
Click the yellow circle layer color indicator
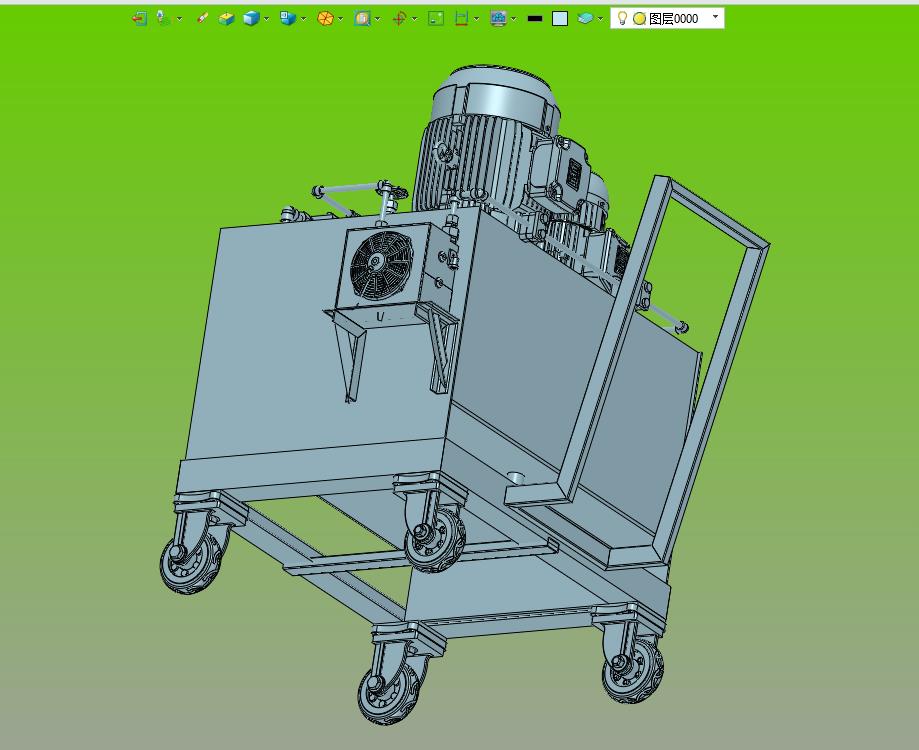pos(639,19)
